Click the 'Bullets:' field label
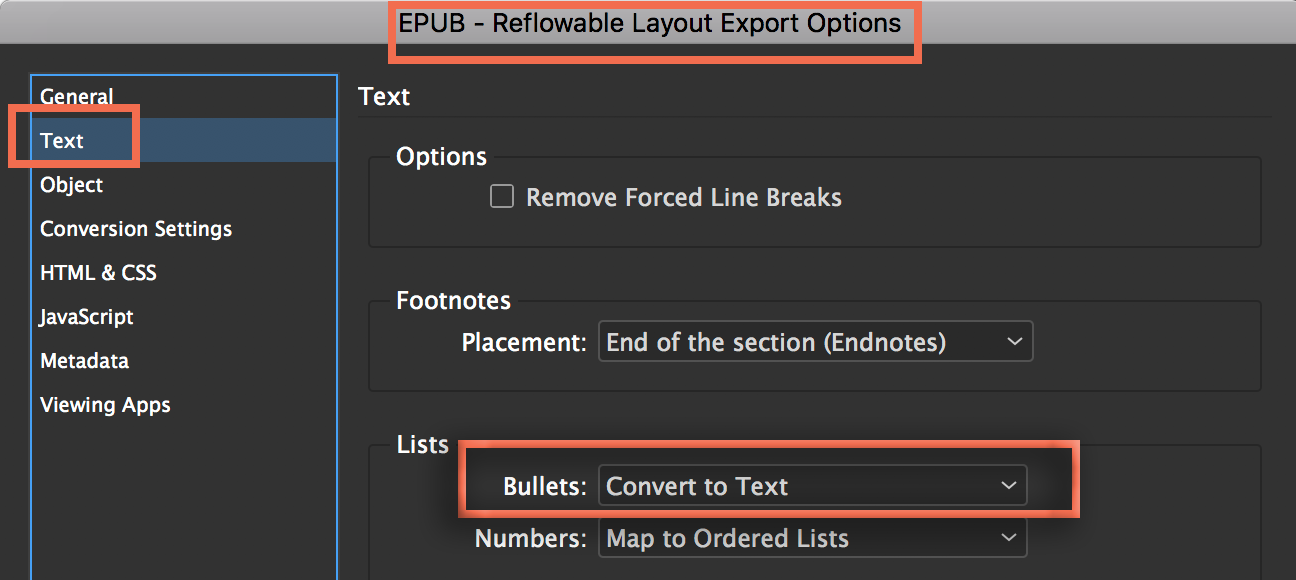1296x580 pixels. [x=544, y=487]
